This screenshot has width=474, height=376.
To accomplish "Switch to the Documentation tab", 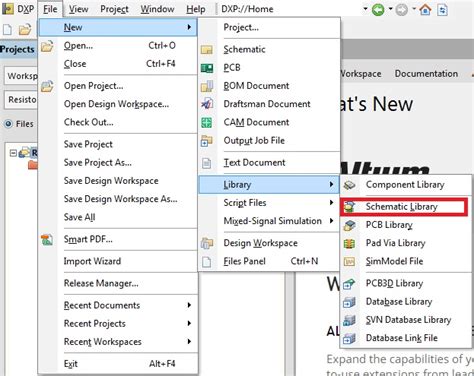I will [426, 74].
